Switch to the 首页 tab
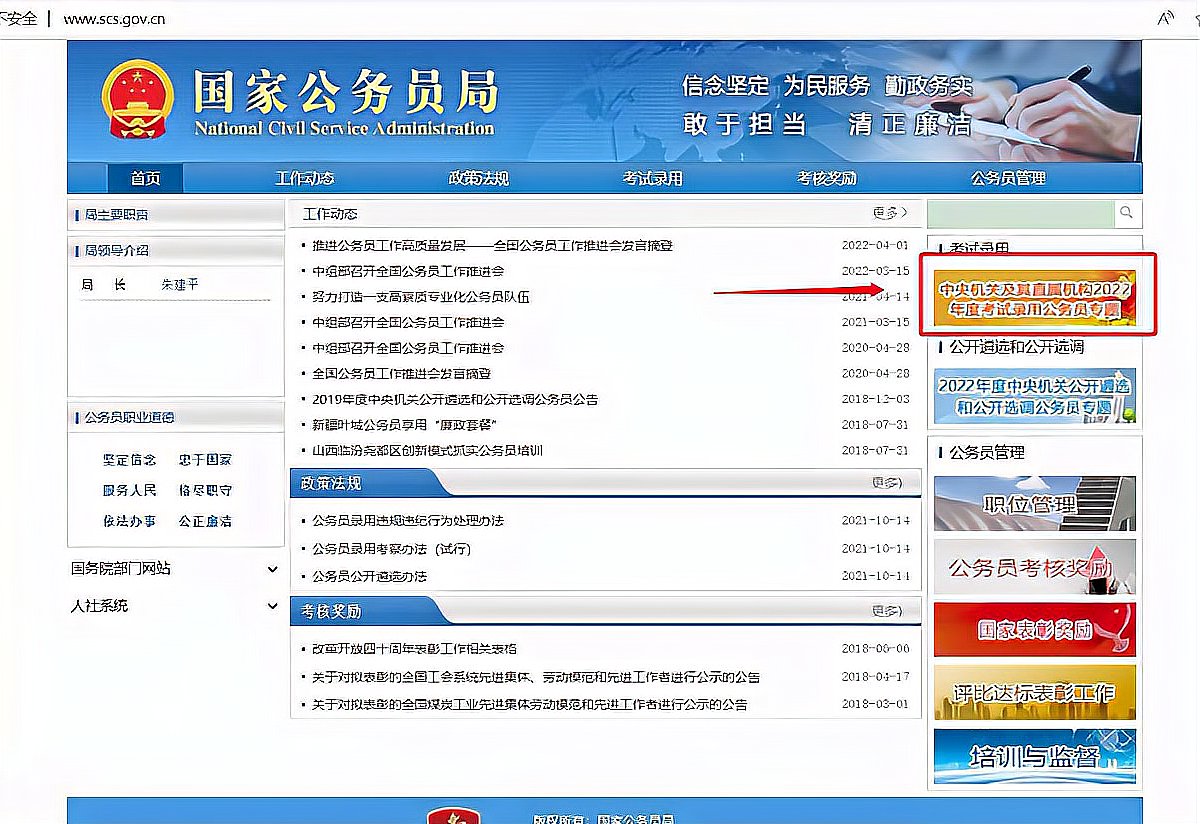 (144, 177)
